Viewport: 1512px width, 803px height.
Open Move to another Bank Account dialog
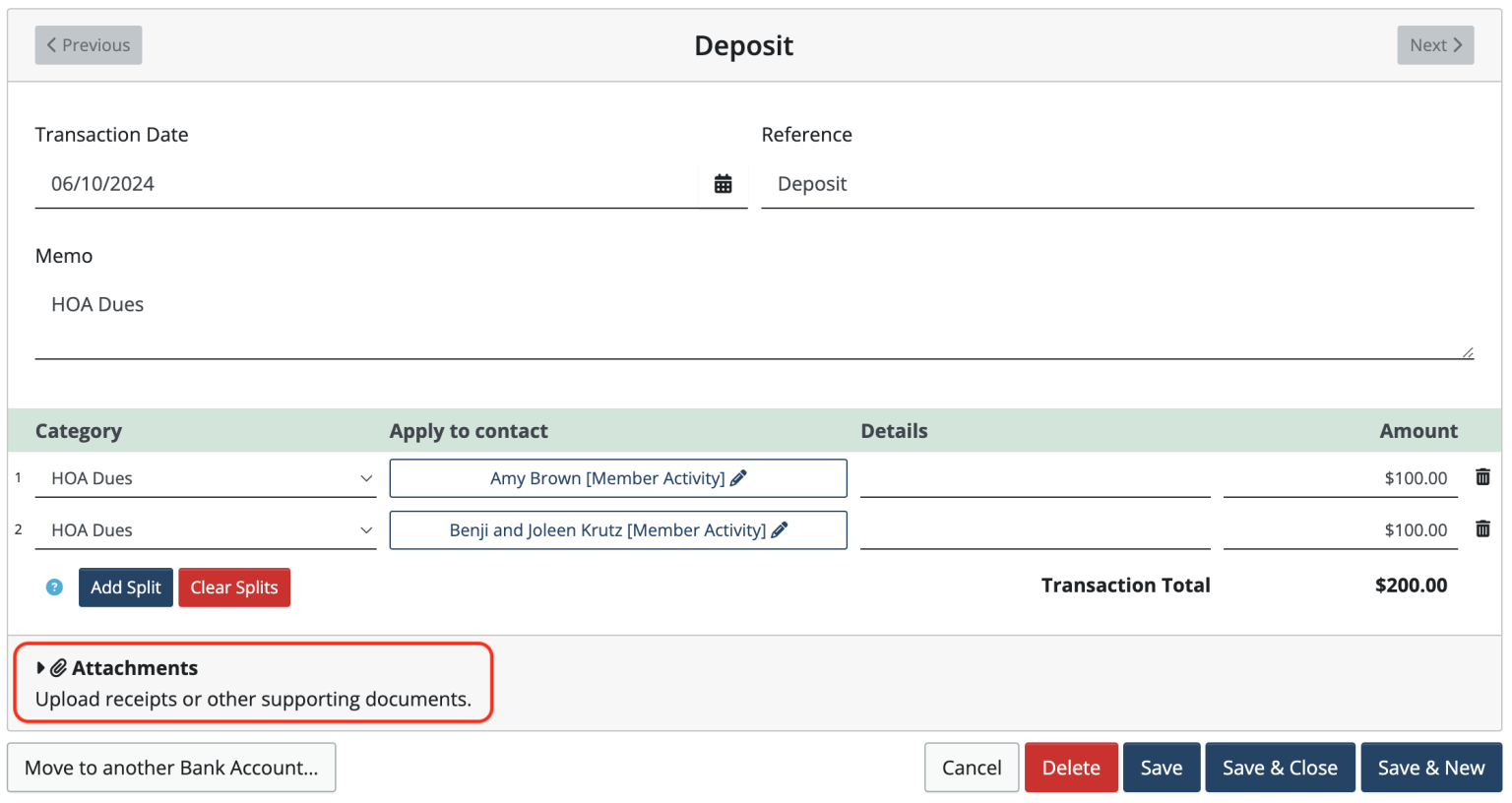(171, 767)
